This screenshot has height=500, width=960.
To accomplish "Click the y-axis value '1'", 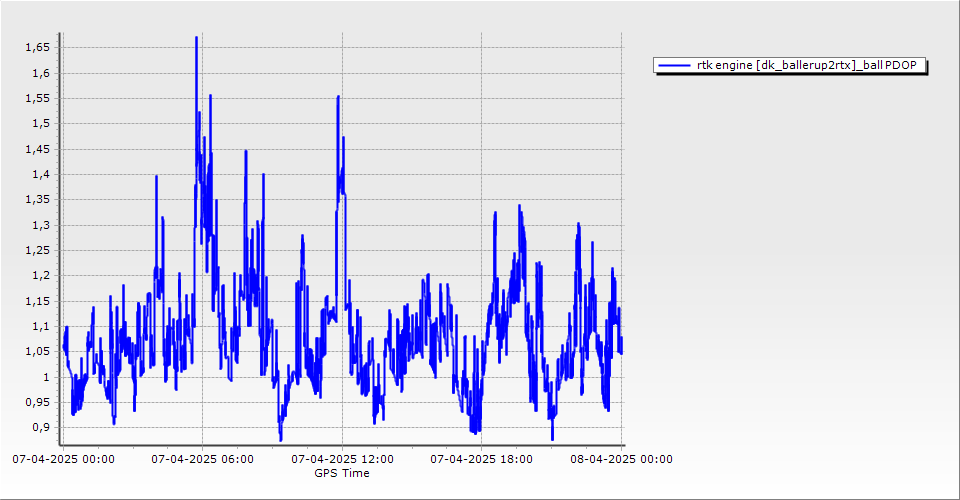I will [47, 377].
